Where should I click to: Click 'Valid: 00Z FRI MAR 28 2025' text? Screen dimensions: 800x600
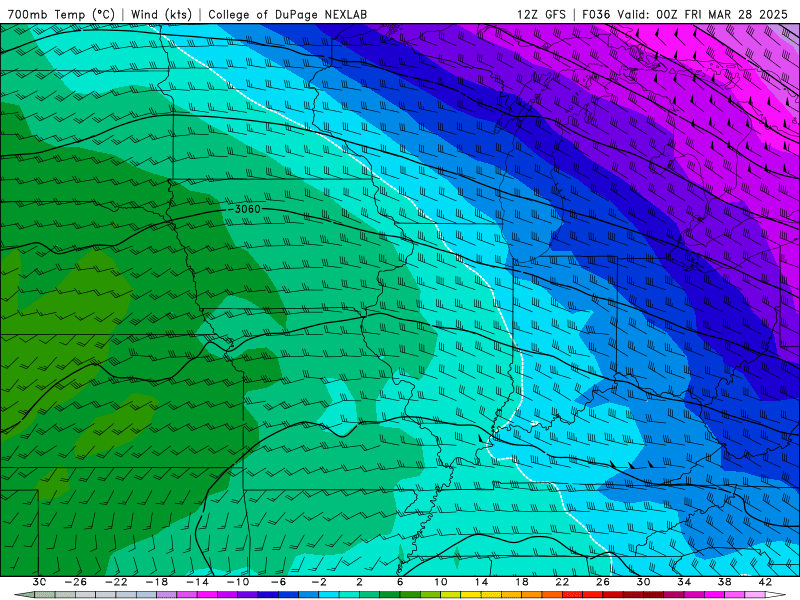point(703,14)
